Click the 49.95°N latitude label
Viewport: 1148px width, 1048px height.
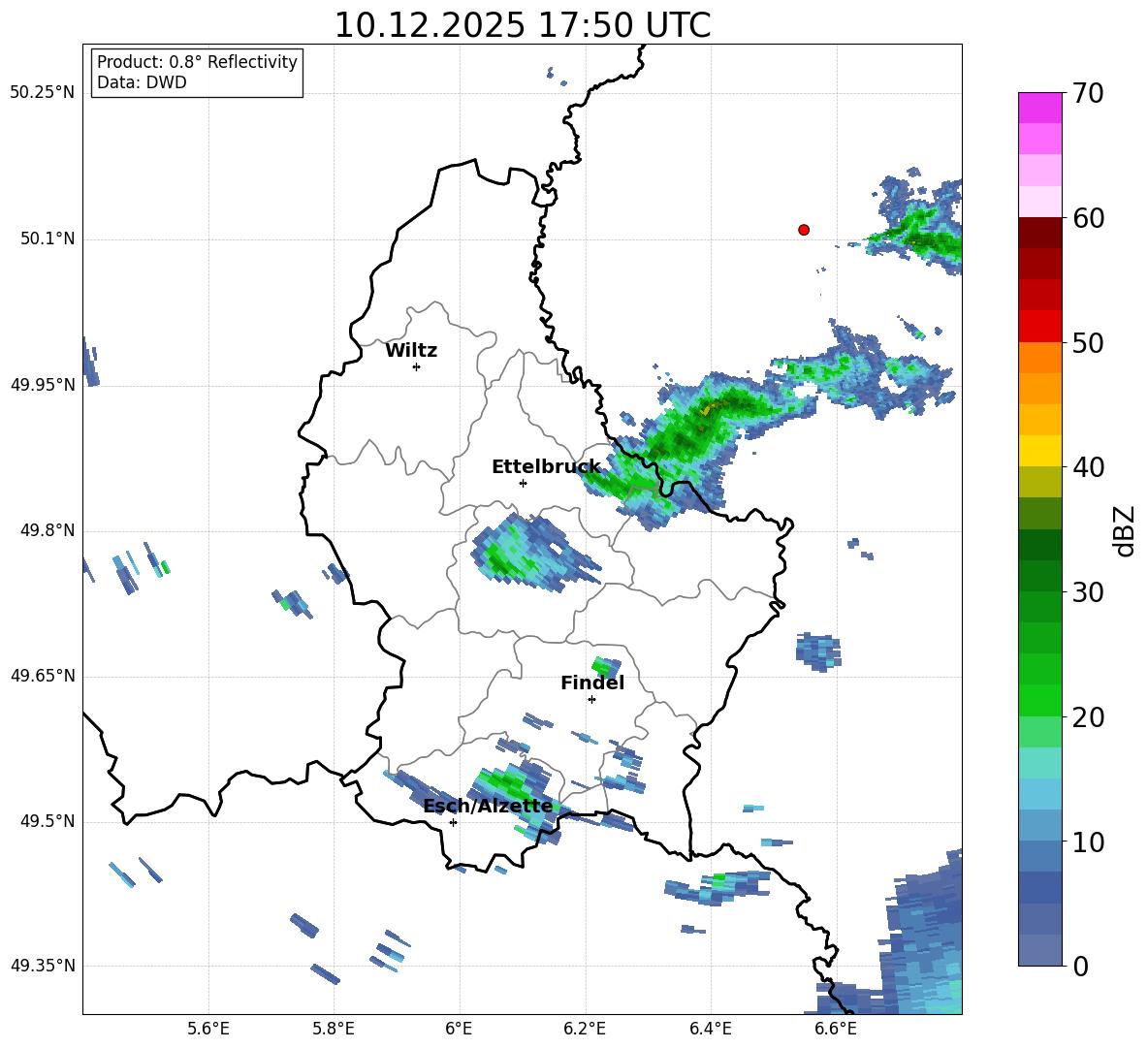[x=43, y=385]
